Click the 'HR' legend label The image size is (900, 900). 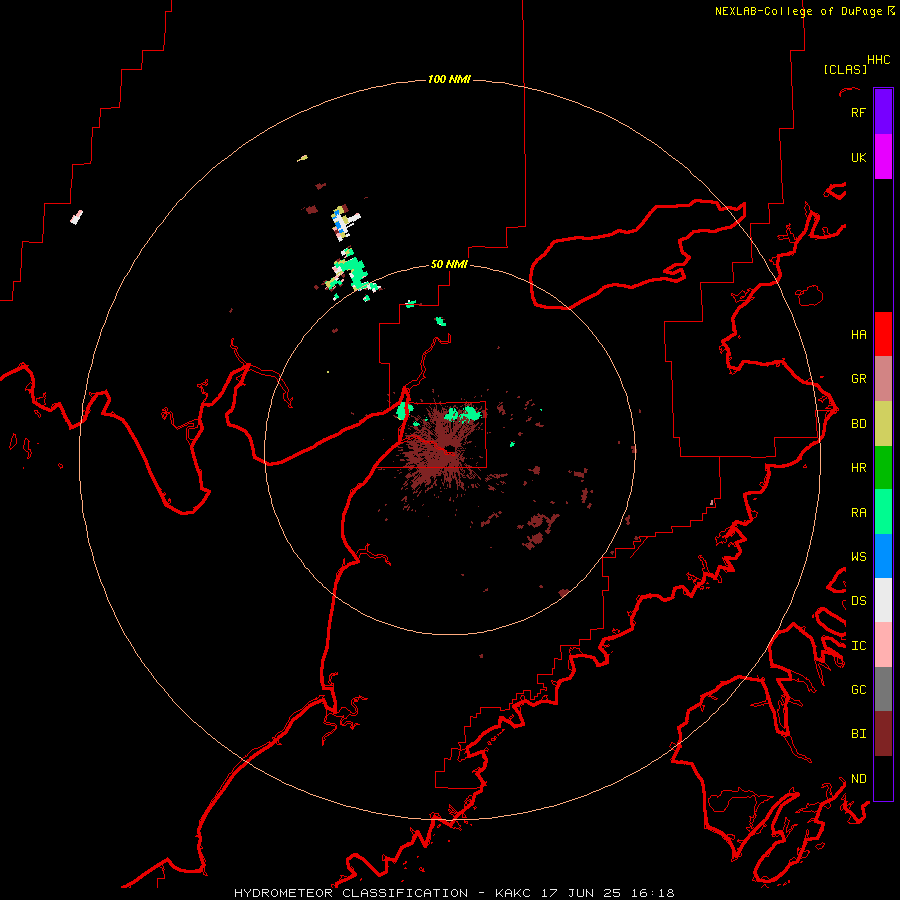[x=858, y=468]
